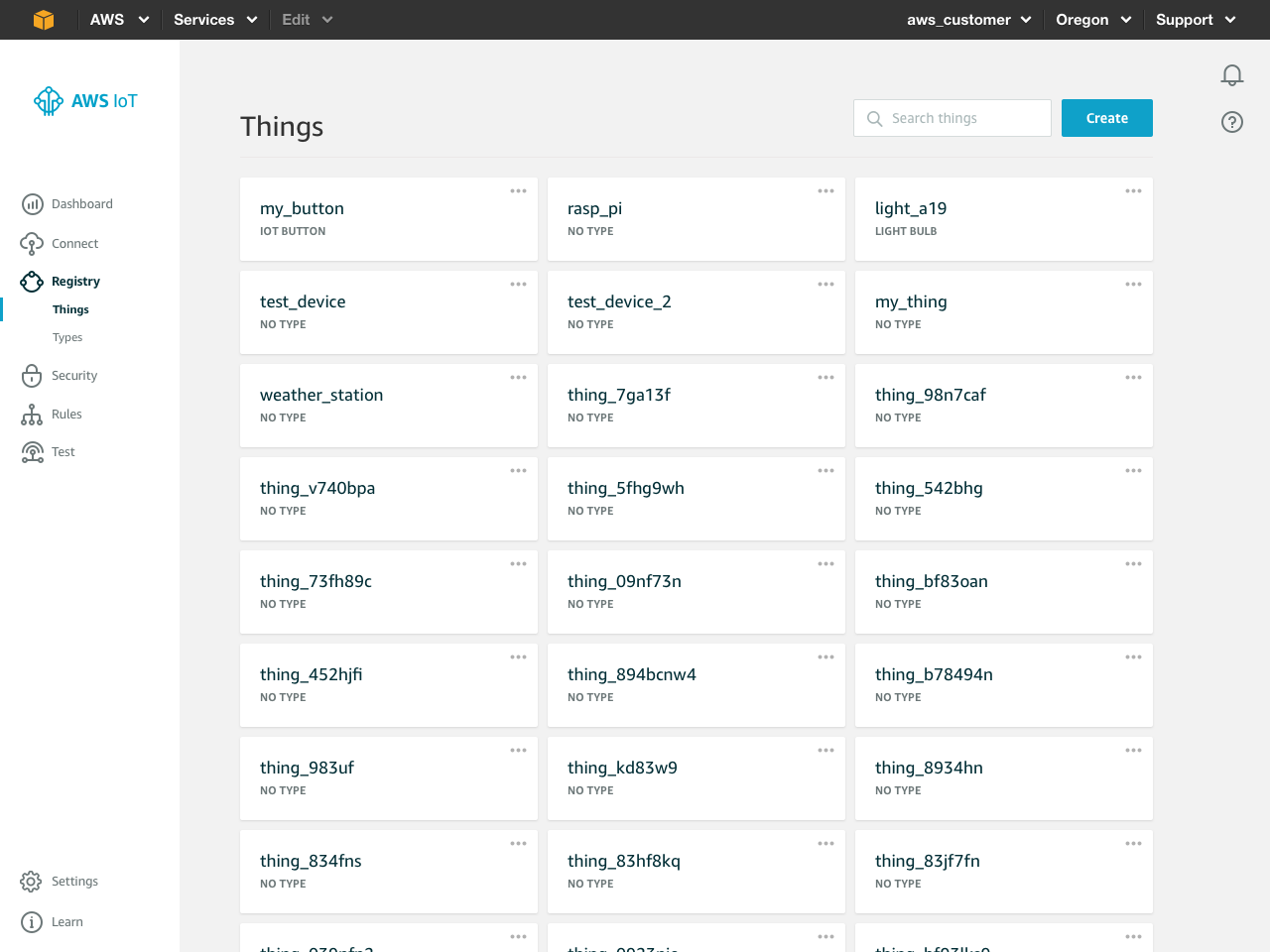Expand the Services dropdown menu
1270x952 pixels.
(x=214, y=20)
